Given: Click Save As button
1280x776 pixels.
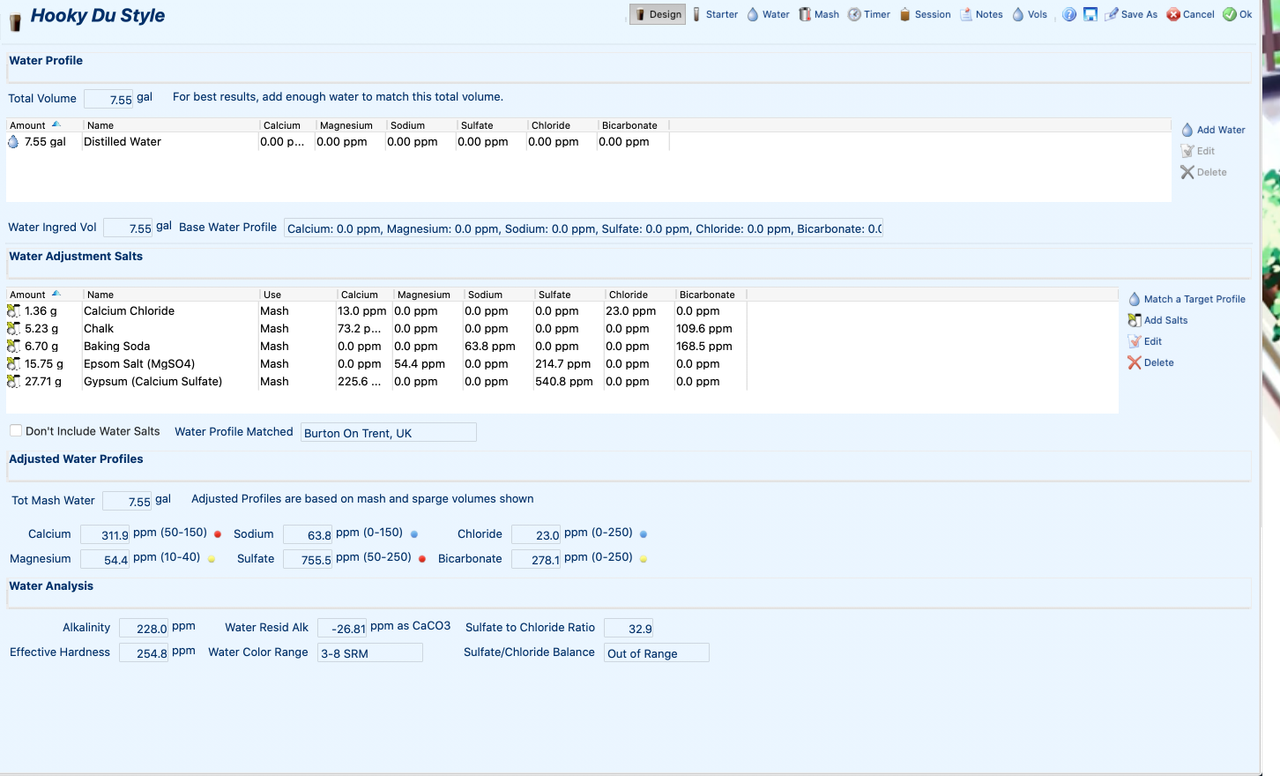Looking at the screenshot, I should click(x=1131, y=14).
